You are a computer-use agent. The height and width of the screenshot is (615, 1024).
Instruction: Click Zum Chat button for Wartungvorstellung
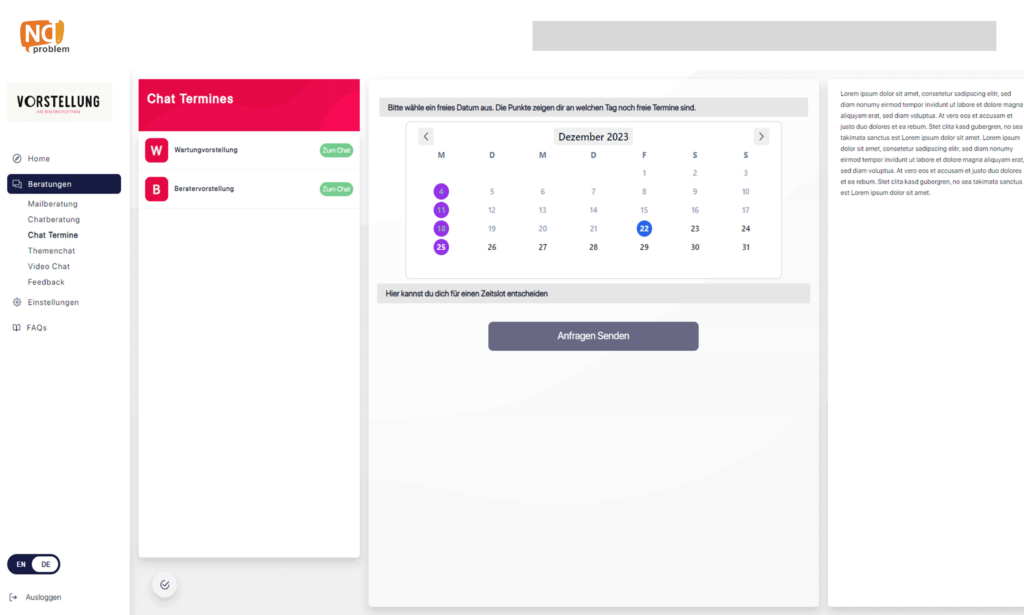(x=336, y=150)
